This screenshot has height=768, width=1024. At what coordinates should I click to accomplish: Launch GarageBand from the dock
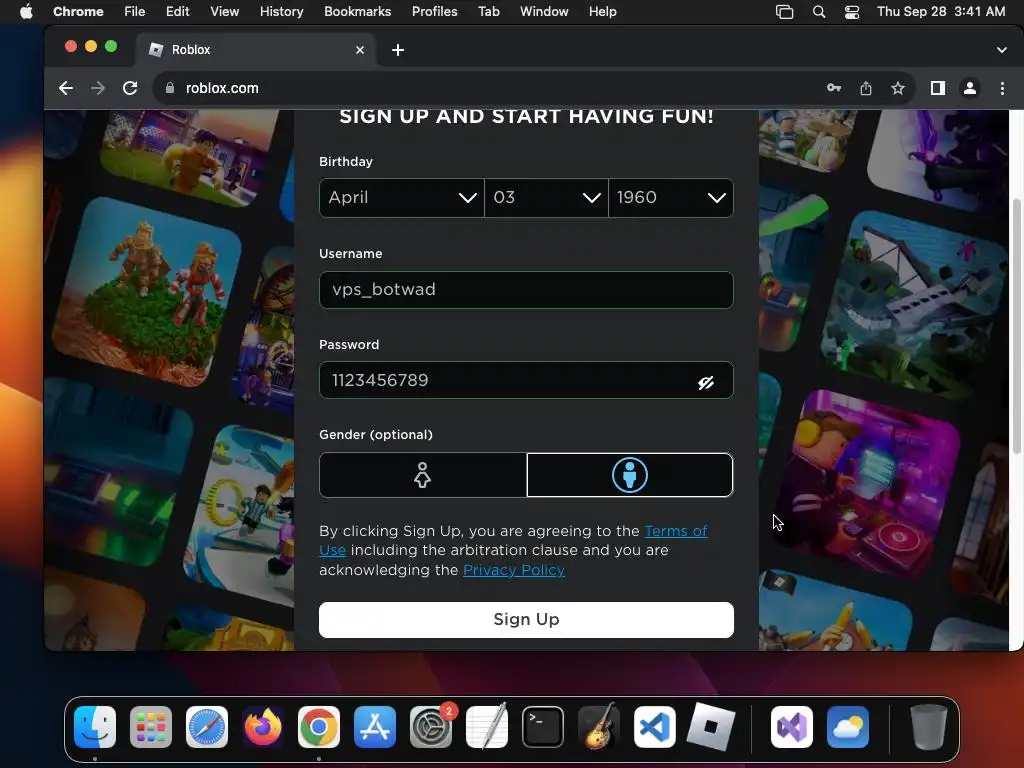[599, 727]
